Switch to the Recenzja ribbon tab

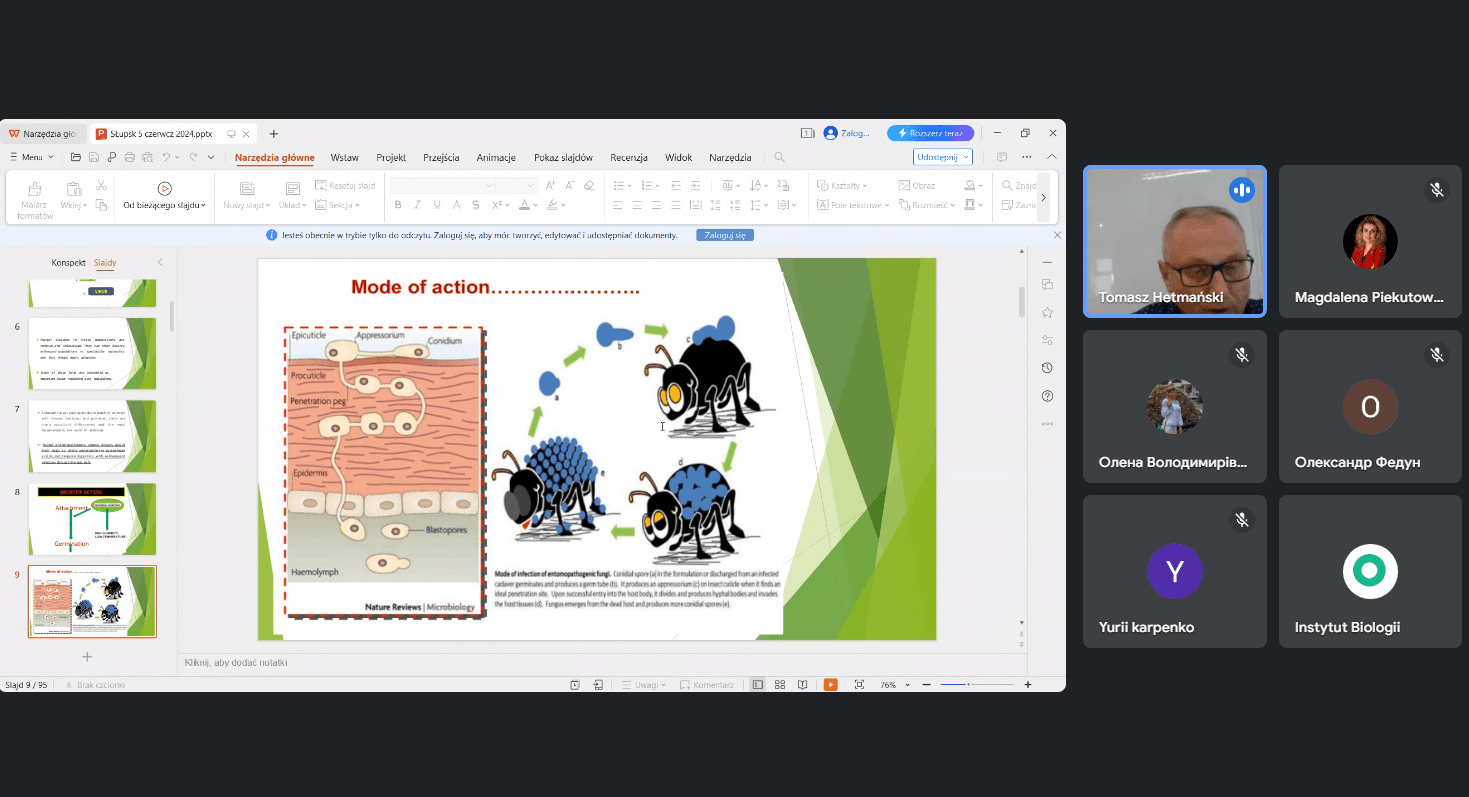point(629,158)
